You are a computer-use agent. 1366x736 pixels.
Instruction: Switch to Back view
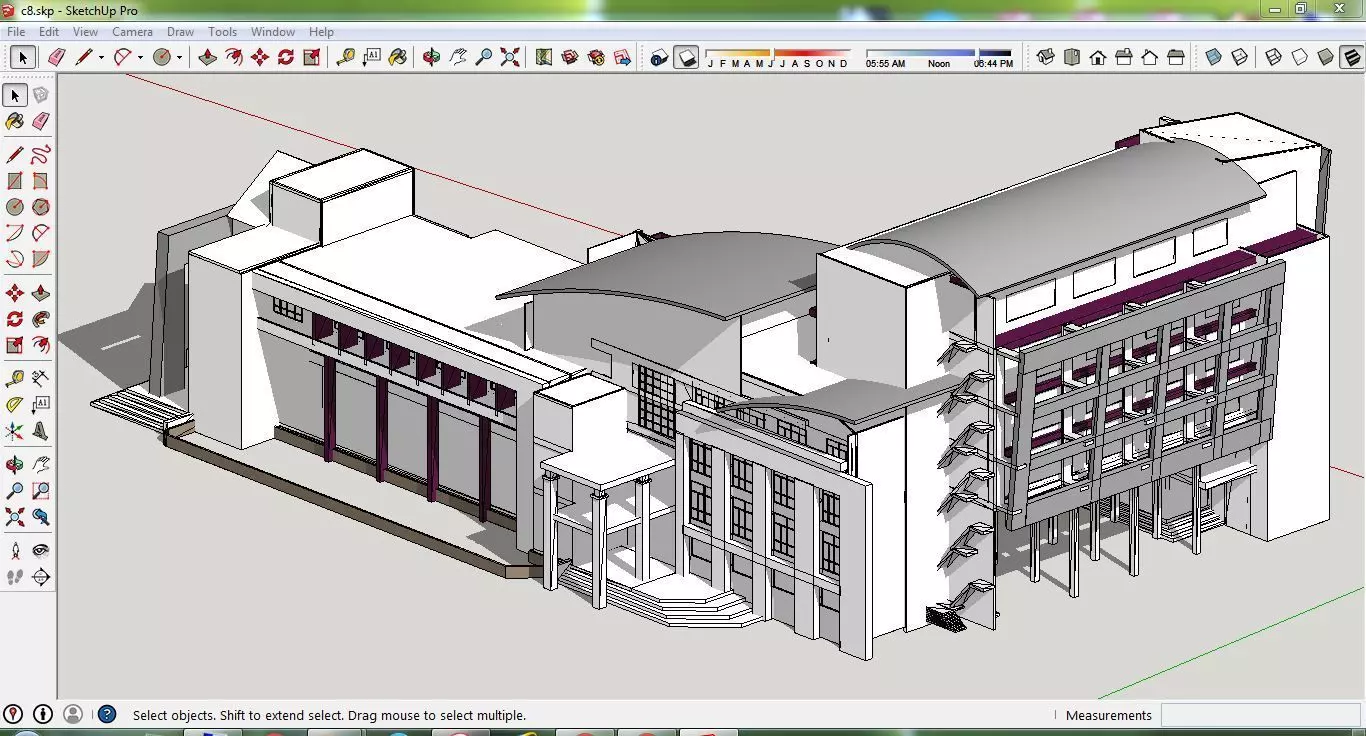[1150, 57]
